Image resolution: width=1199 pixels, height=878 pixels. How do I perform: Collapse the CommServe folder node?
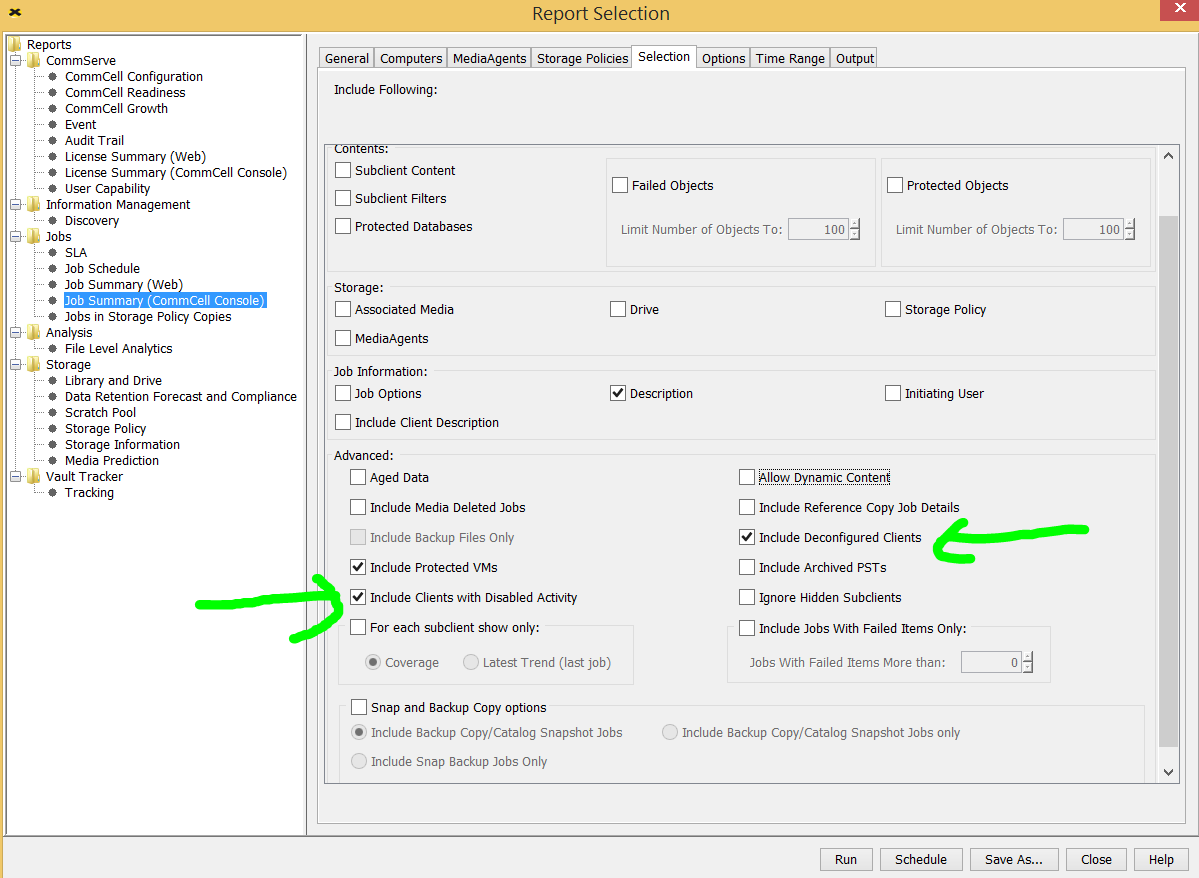tap(15, 60)
